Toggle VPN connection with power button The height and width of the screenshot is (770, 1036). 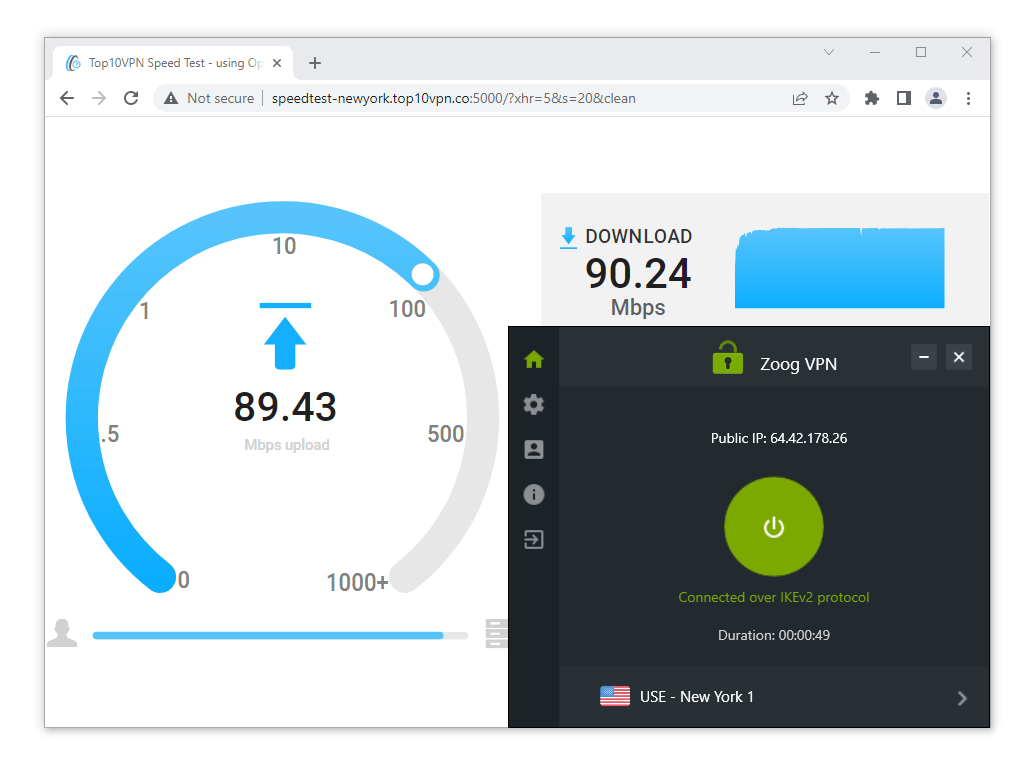coord(773,527)
